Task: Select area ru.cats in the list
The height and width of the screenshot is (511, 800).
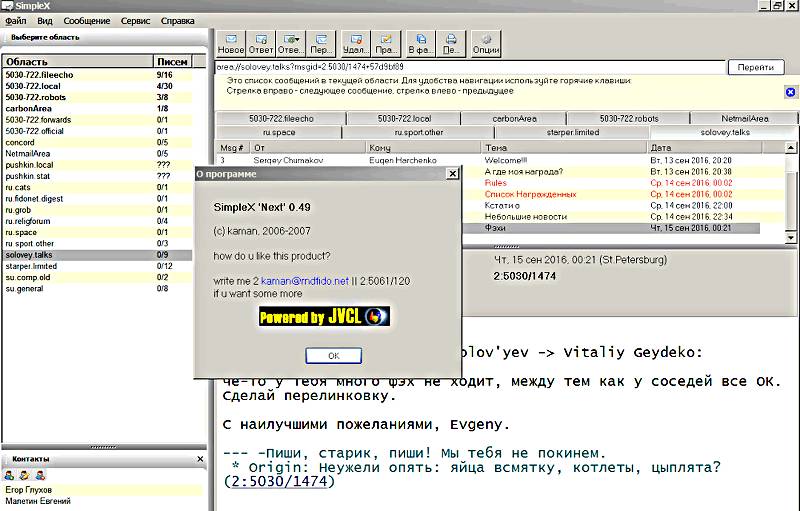Action: pyautogui.click(x=97, y=187)
